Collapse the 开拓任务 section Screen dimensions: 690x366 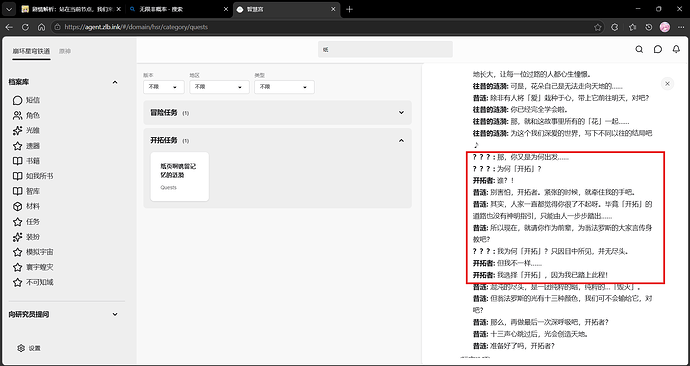401,141
